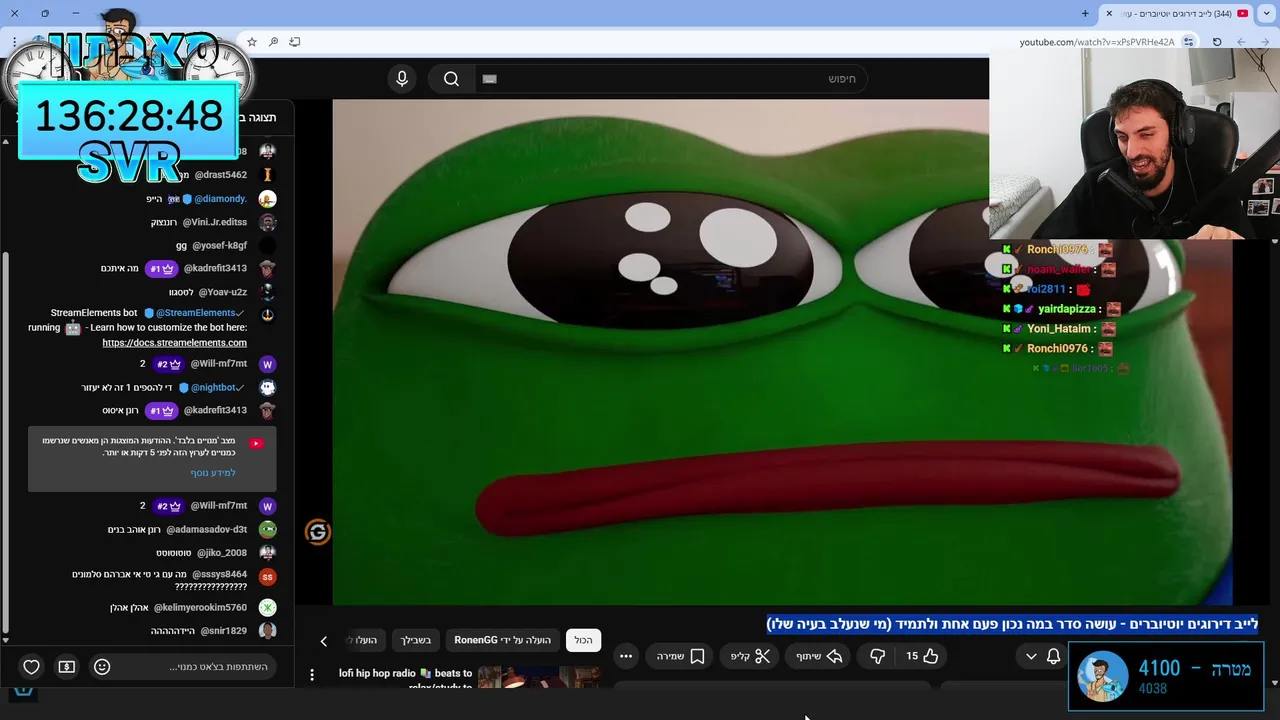Open the on-screen keyboard icon in search box
This screenshot has width=1280, height=720.
coord(489,79)
